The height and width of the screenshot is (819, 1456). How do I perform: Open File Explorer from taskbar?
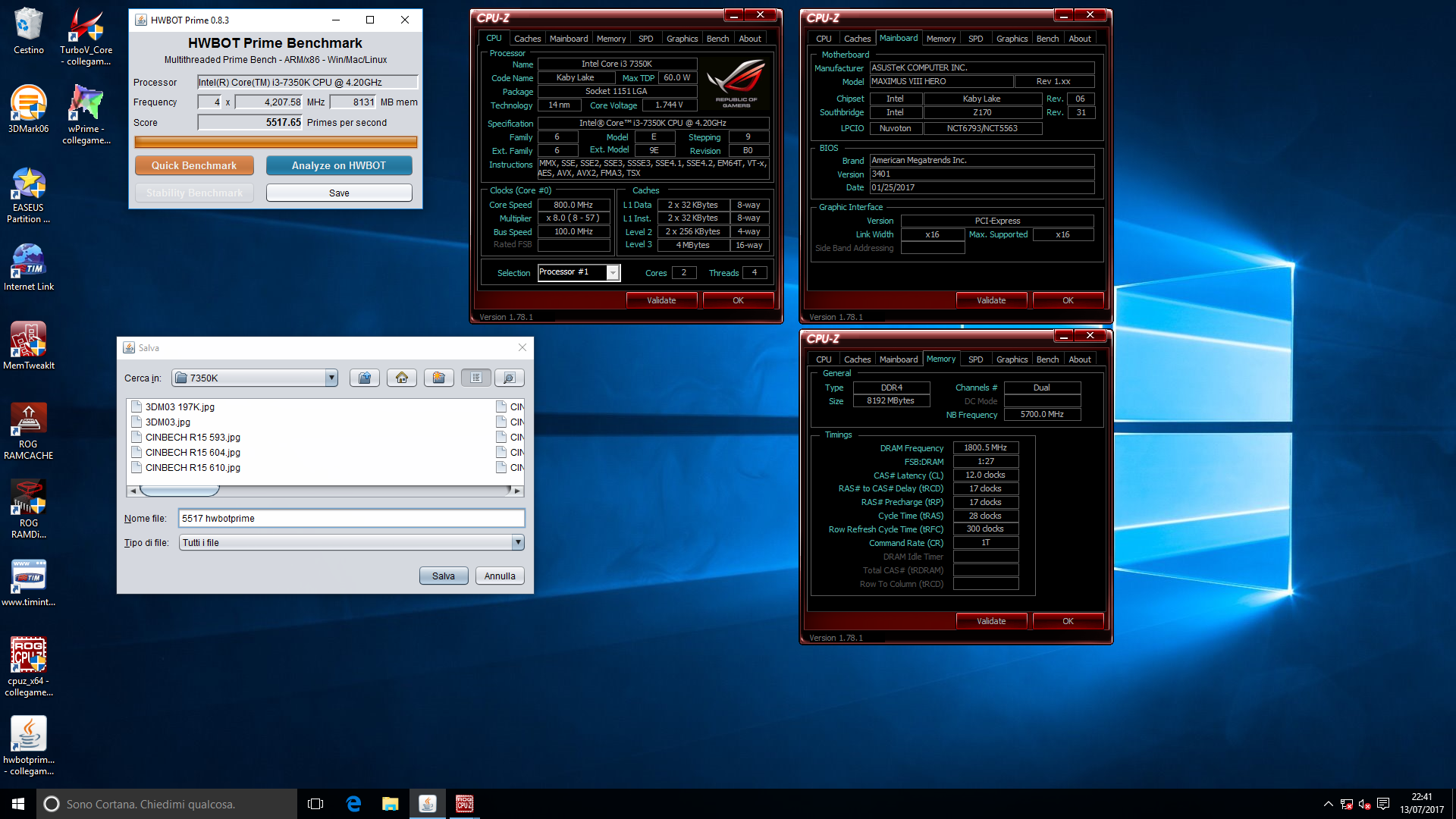[391, 804]
